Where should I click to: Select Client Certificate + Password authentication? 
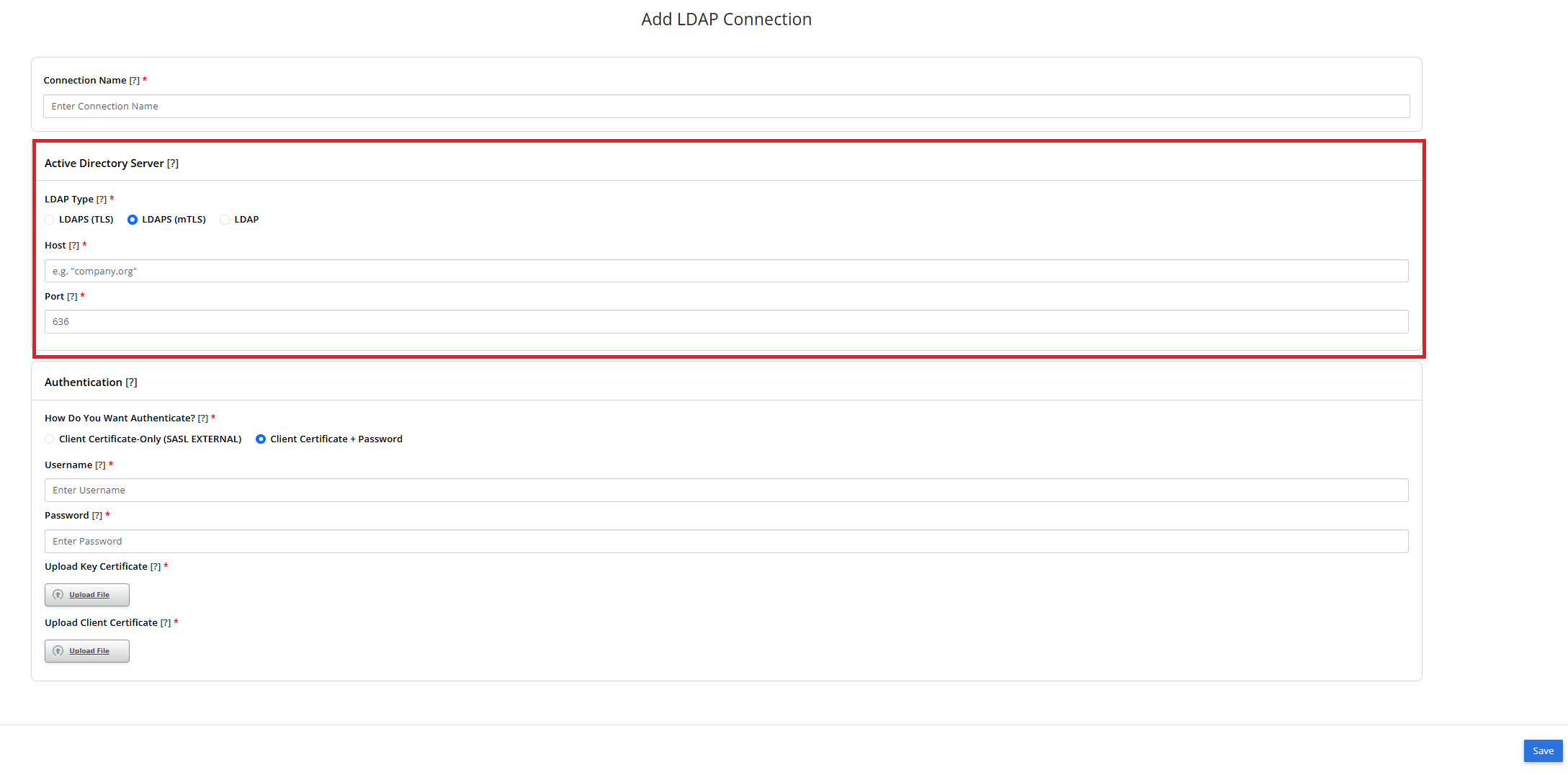[x=260, y=439]
